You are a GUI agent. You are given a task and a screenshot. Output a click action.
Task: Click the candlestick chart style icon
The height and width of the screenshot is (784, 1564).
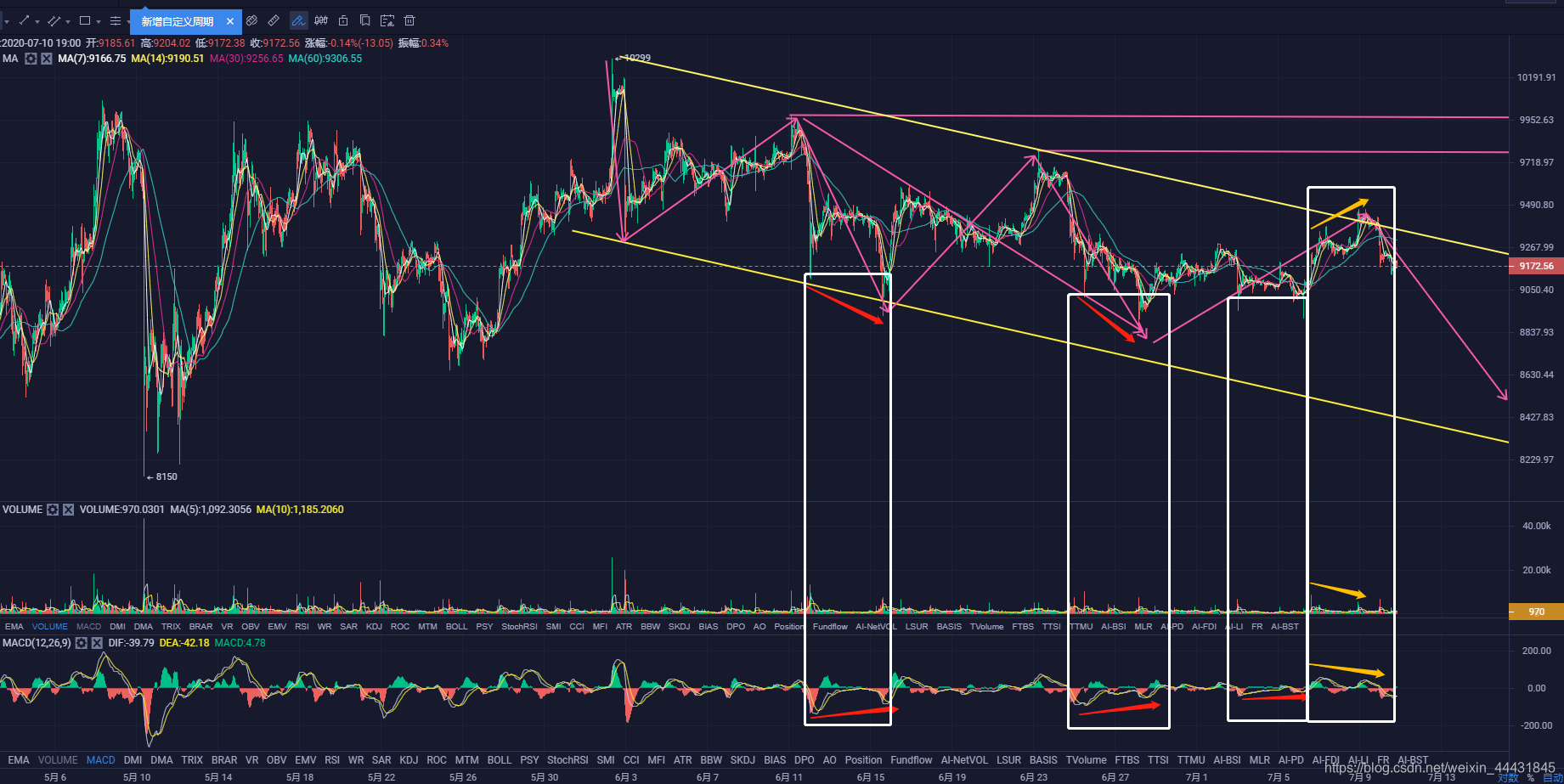click(x=321, y=20)
